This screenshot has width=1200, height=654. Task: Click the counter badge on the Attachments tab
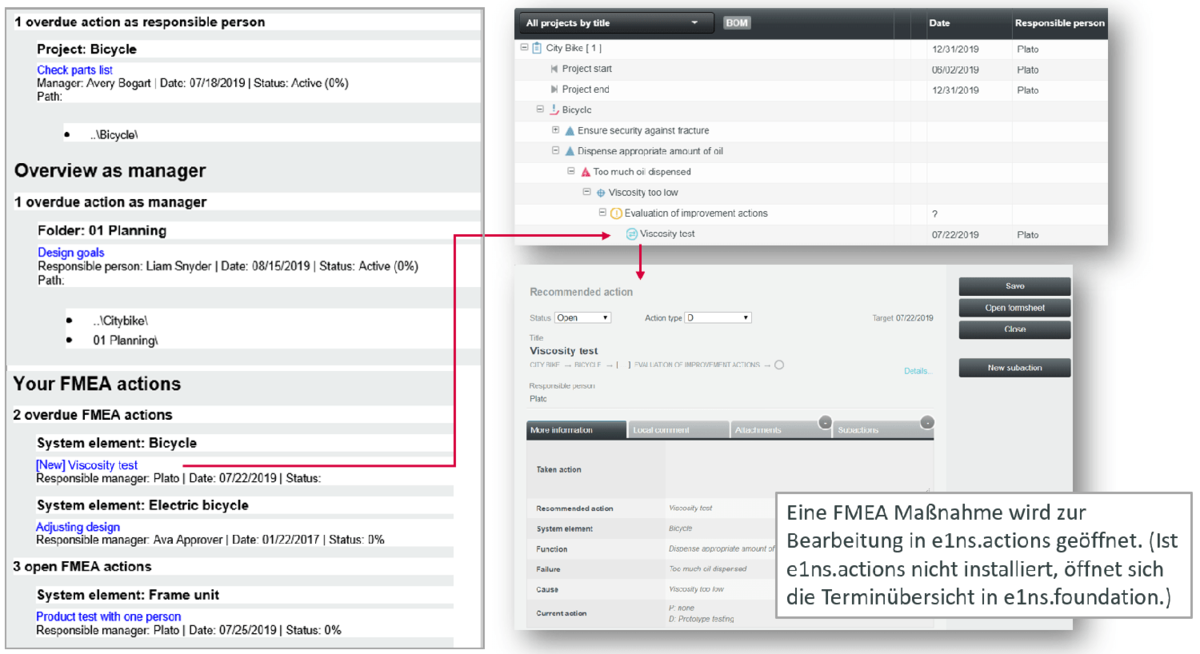pyautogui.click(x=825, y=422)
